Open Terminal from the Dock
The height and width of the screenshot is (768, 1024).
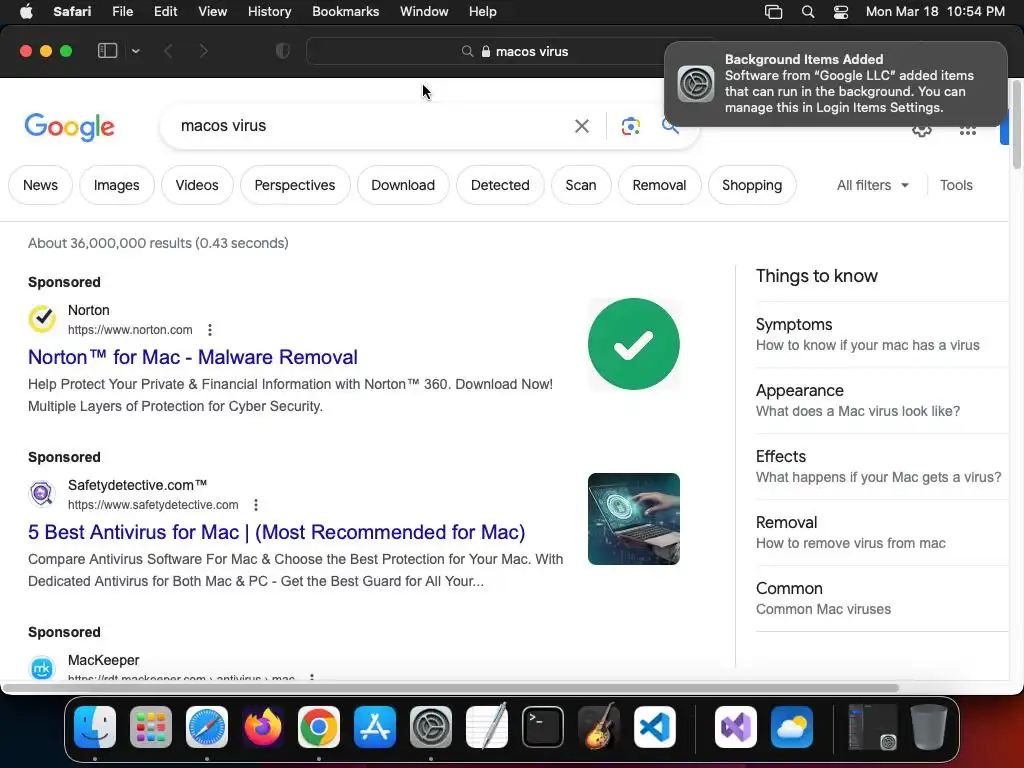pos(543,727)
